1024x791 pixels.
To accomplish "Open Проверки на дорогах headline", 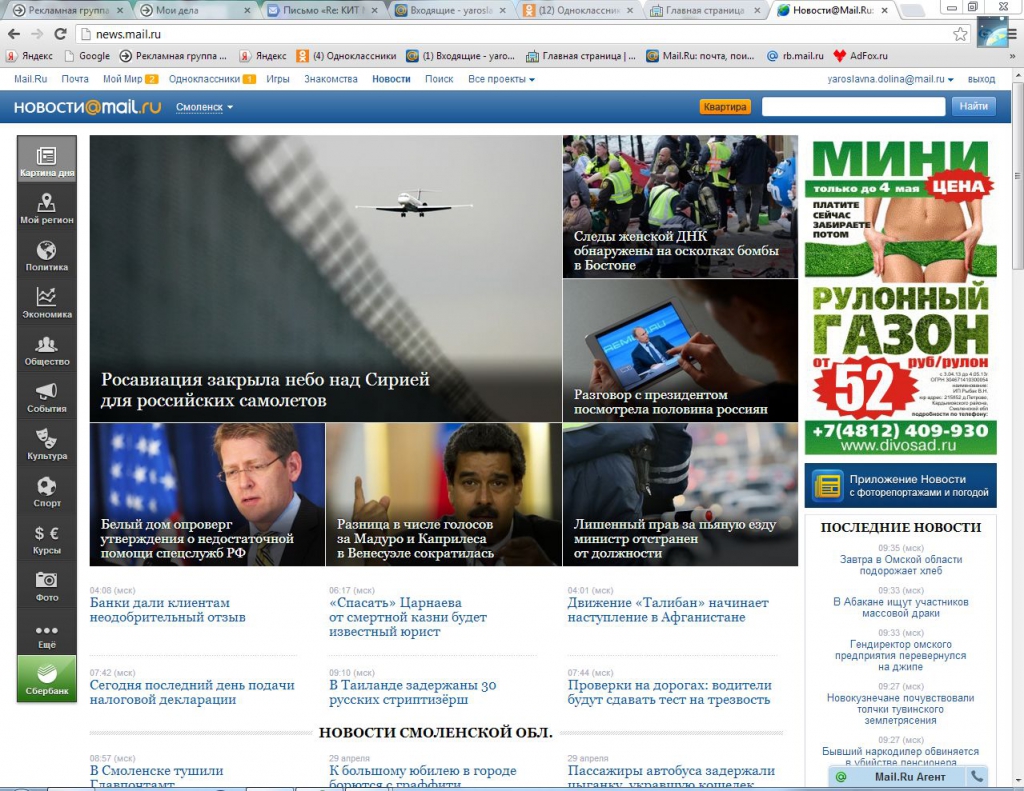I will [669, 692].
